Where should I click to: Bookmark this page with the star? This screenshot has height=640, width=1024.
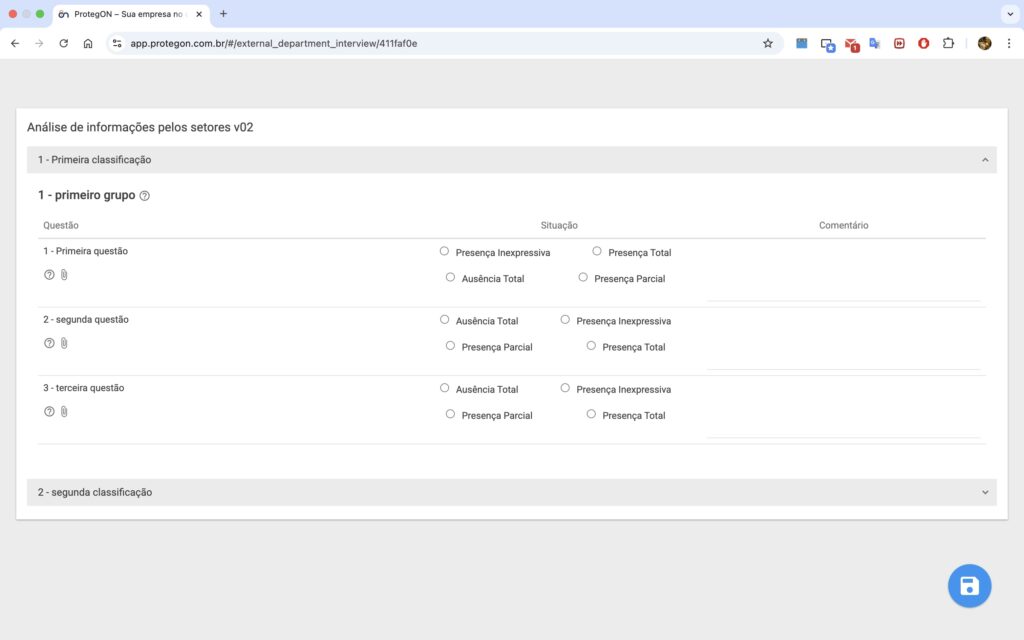tap(768, 43)
